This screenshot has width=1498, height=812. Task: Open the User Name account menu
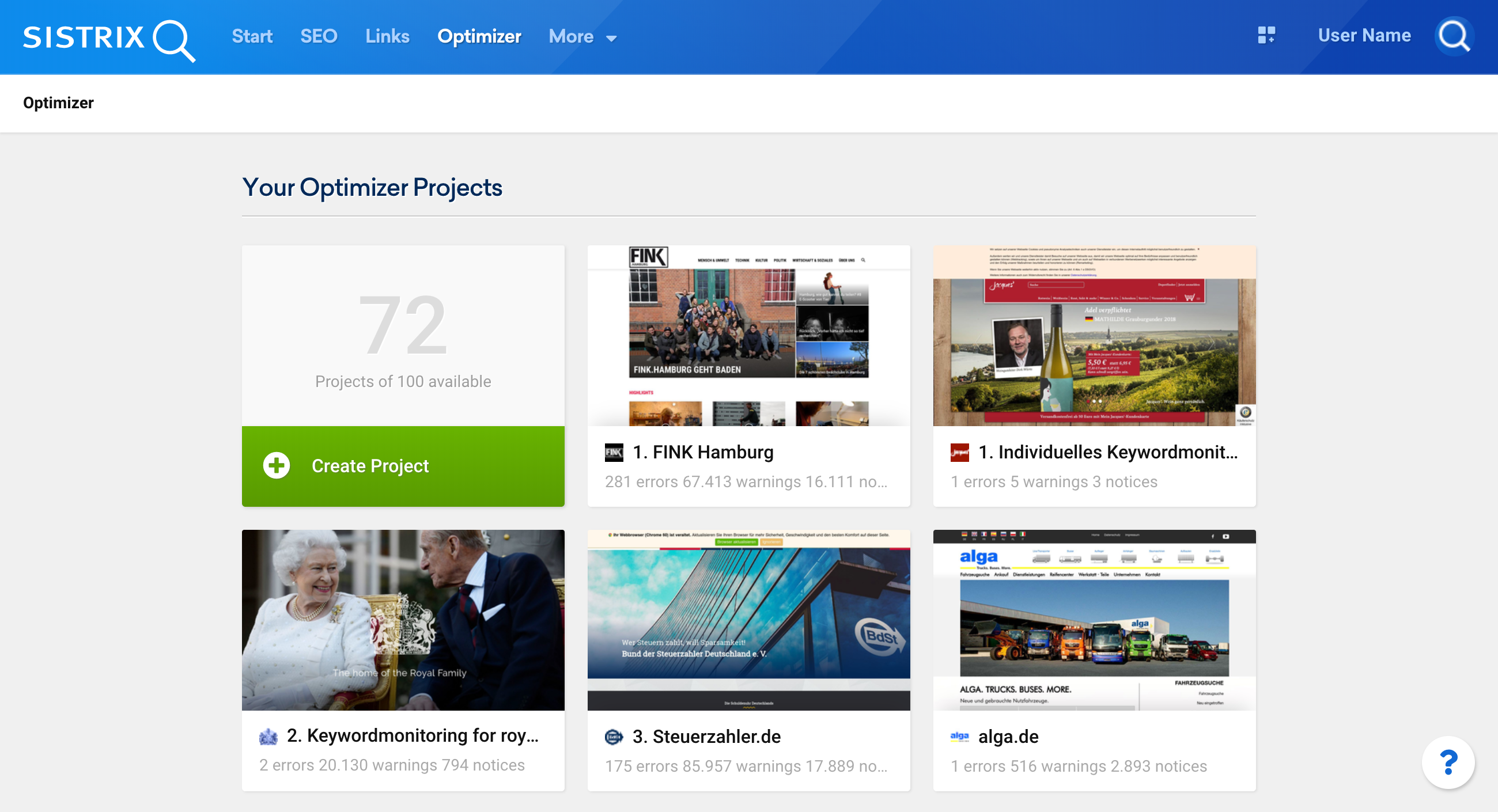[x=1364, y=35]
